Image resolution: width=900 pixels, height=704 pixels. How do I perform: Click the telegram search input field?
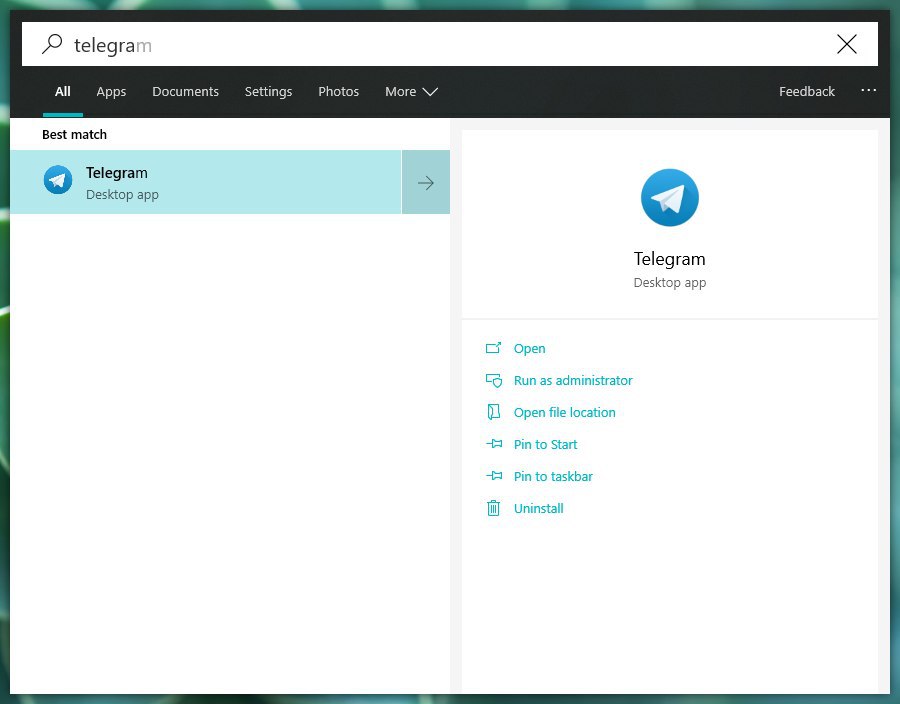click(x=449, y=44)
